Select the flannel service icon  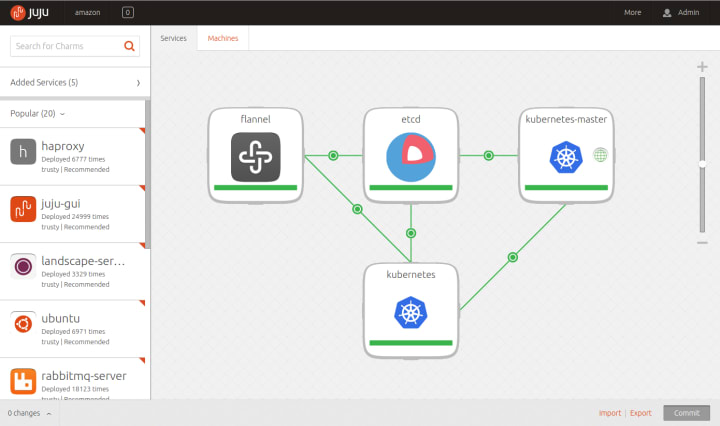tap(255, 157)
